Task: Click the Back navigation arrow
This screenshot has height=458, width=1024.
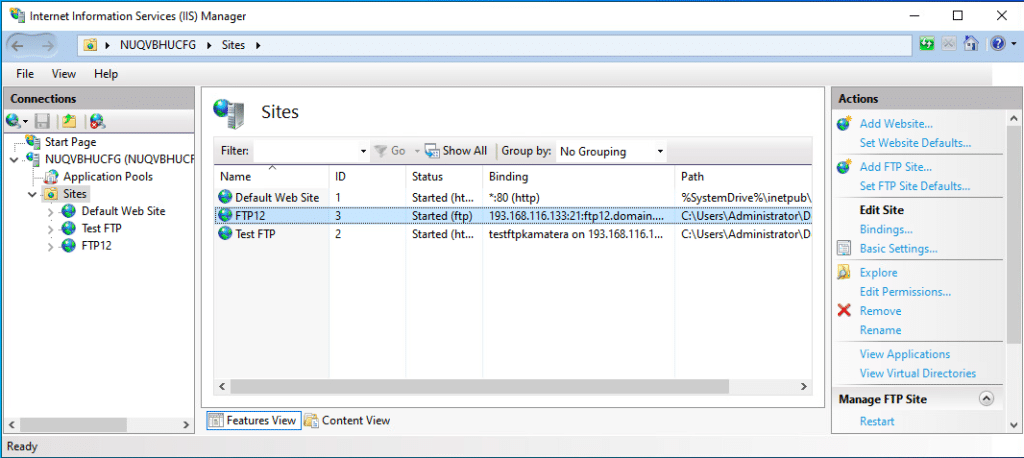Action: (18, 44)
